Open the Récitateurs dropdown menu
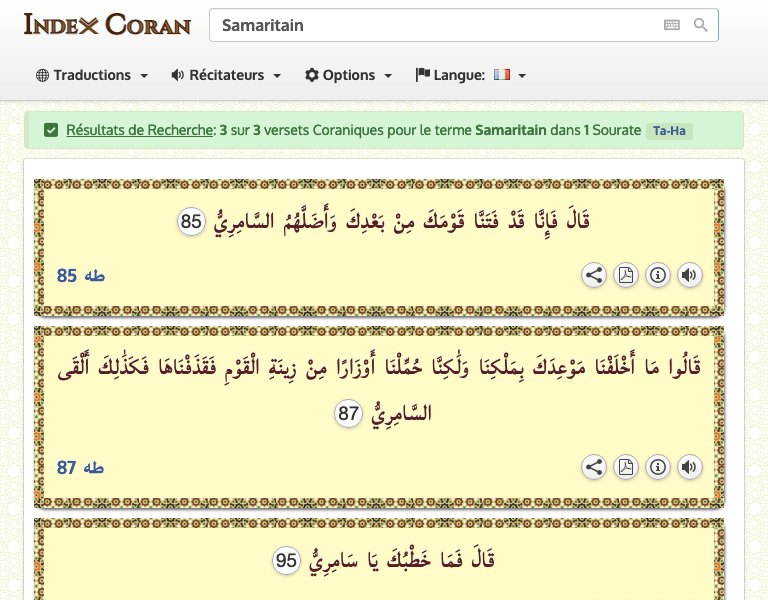This screenshot has height=600, width=768. click(226, 75)
